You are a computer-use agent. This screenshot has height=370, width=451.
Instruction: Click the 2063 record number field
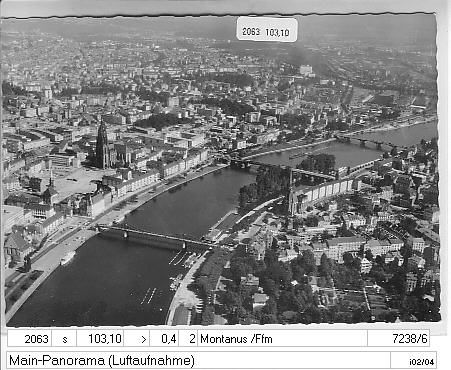click(30, 339)
